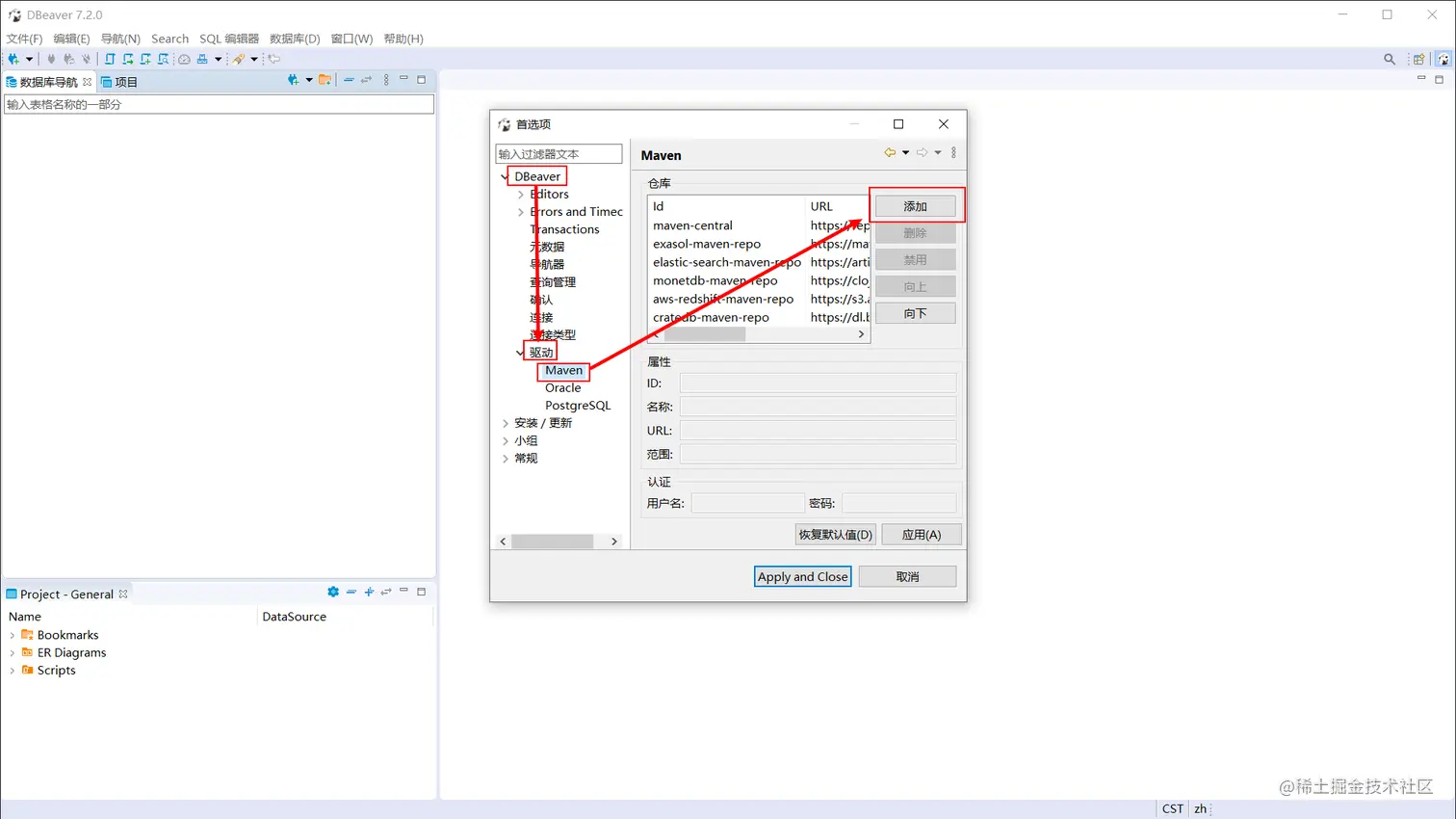Click link with editor icon in Project panel
This screenshot has width=1456, height=819.
pos(386,592)
